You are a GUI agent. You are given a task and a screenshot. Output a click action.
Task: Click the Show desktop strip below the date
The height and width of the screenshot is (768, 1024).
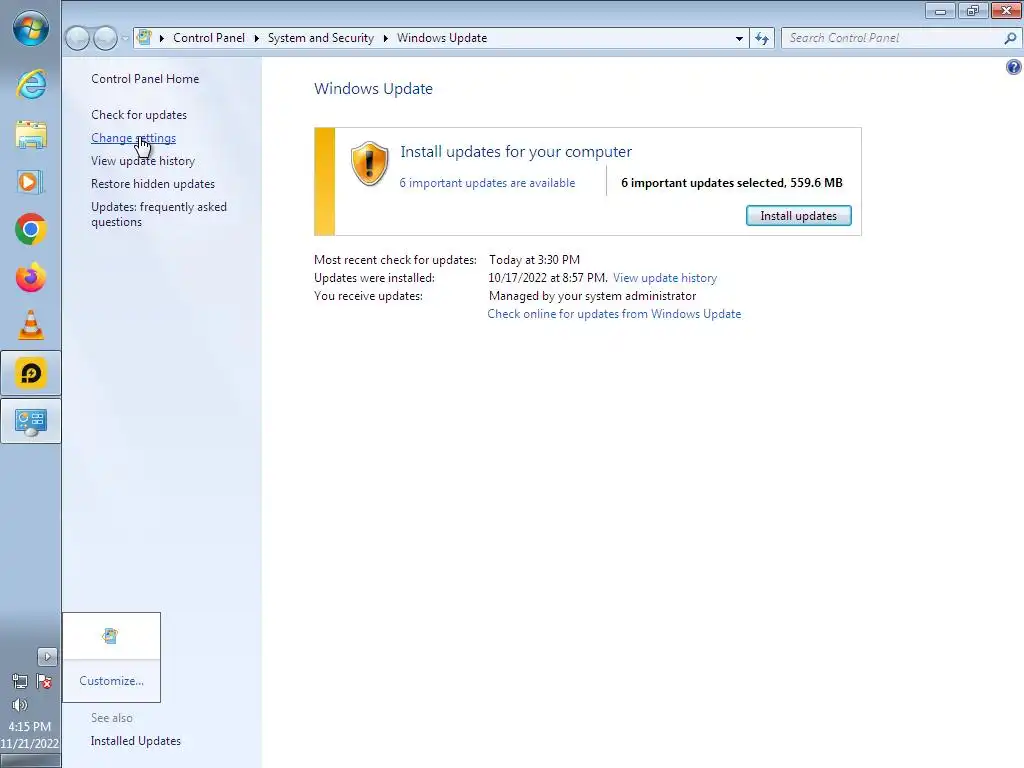tap(31, 761)
